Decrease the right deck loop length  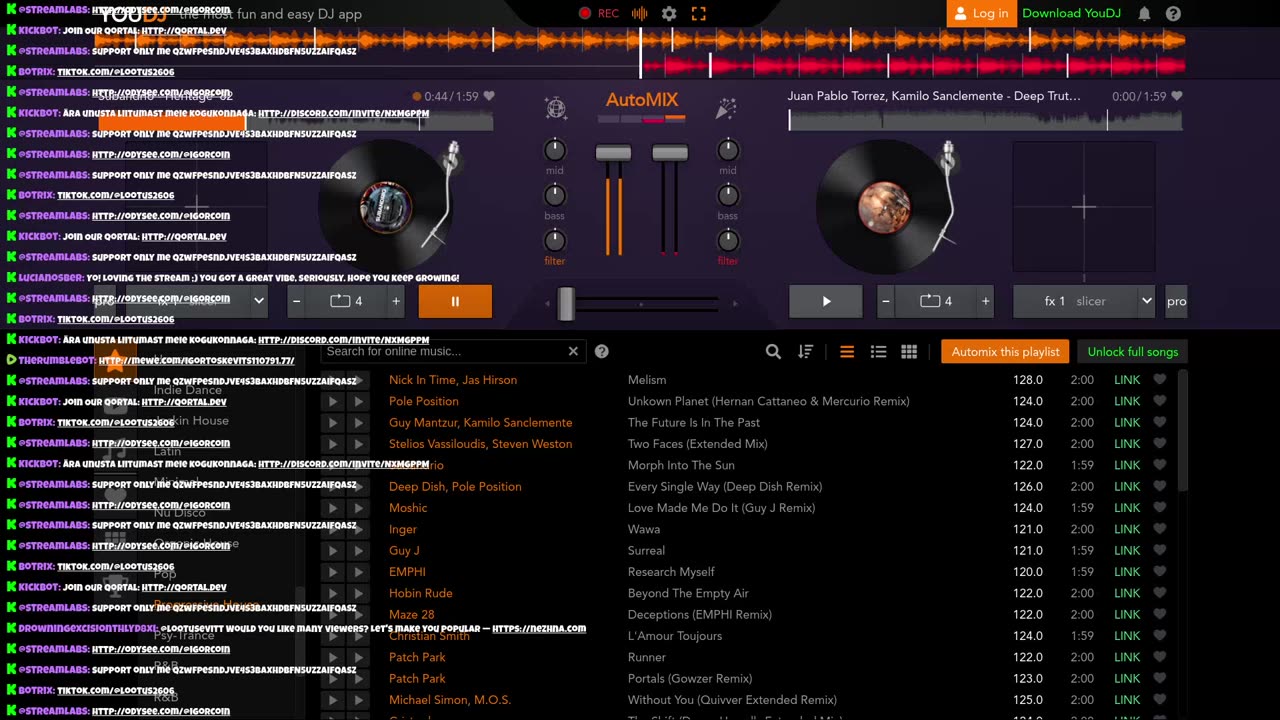(x=885, y=301)
